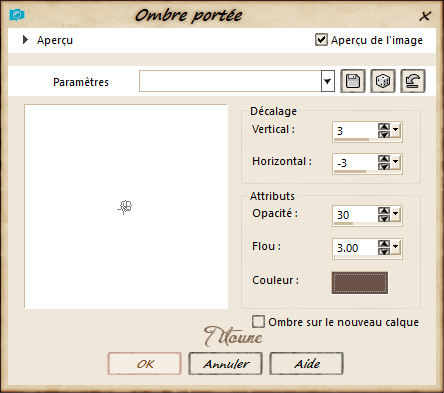Click the Flou input field showing 3.00
The image size is (444, 393).
click(355, 248)
